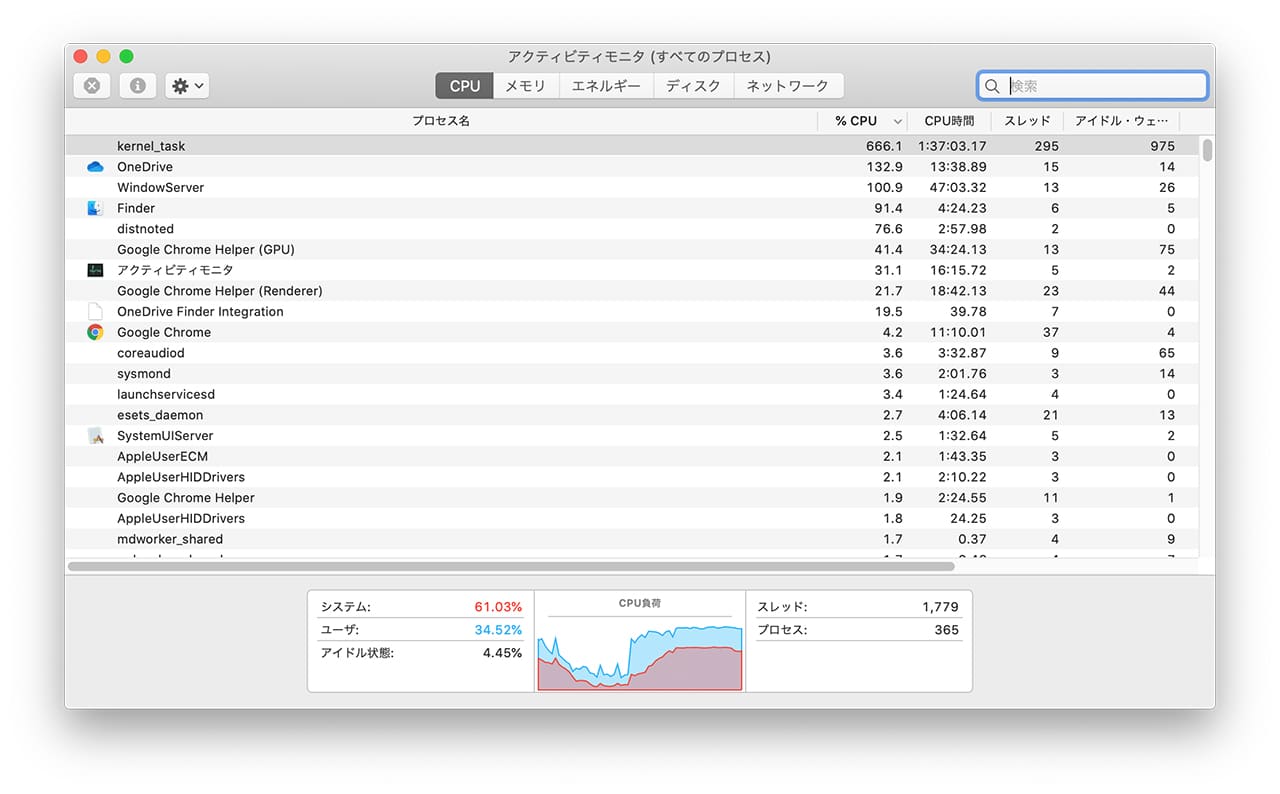Click the Google Chrome icon in process list
The height and width of the screenshot is (794, 1280).
[95, 332]
